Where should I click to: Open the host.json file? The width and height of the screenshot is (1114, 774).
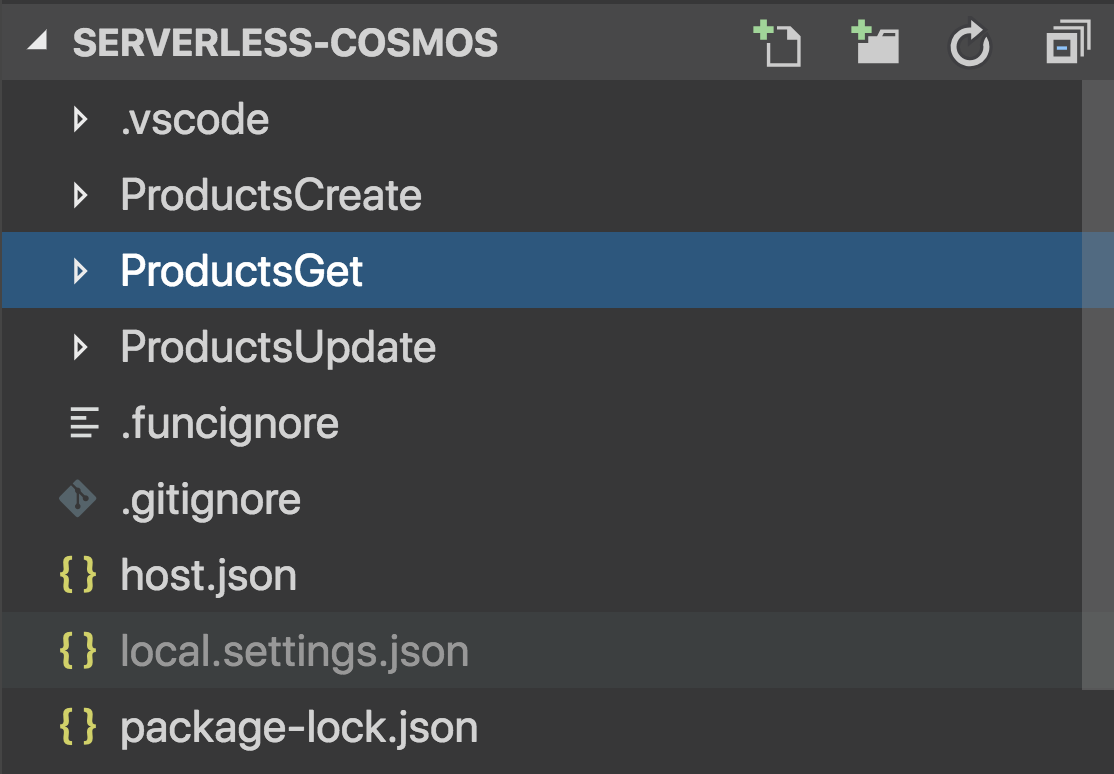pos(208,575)
